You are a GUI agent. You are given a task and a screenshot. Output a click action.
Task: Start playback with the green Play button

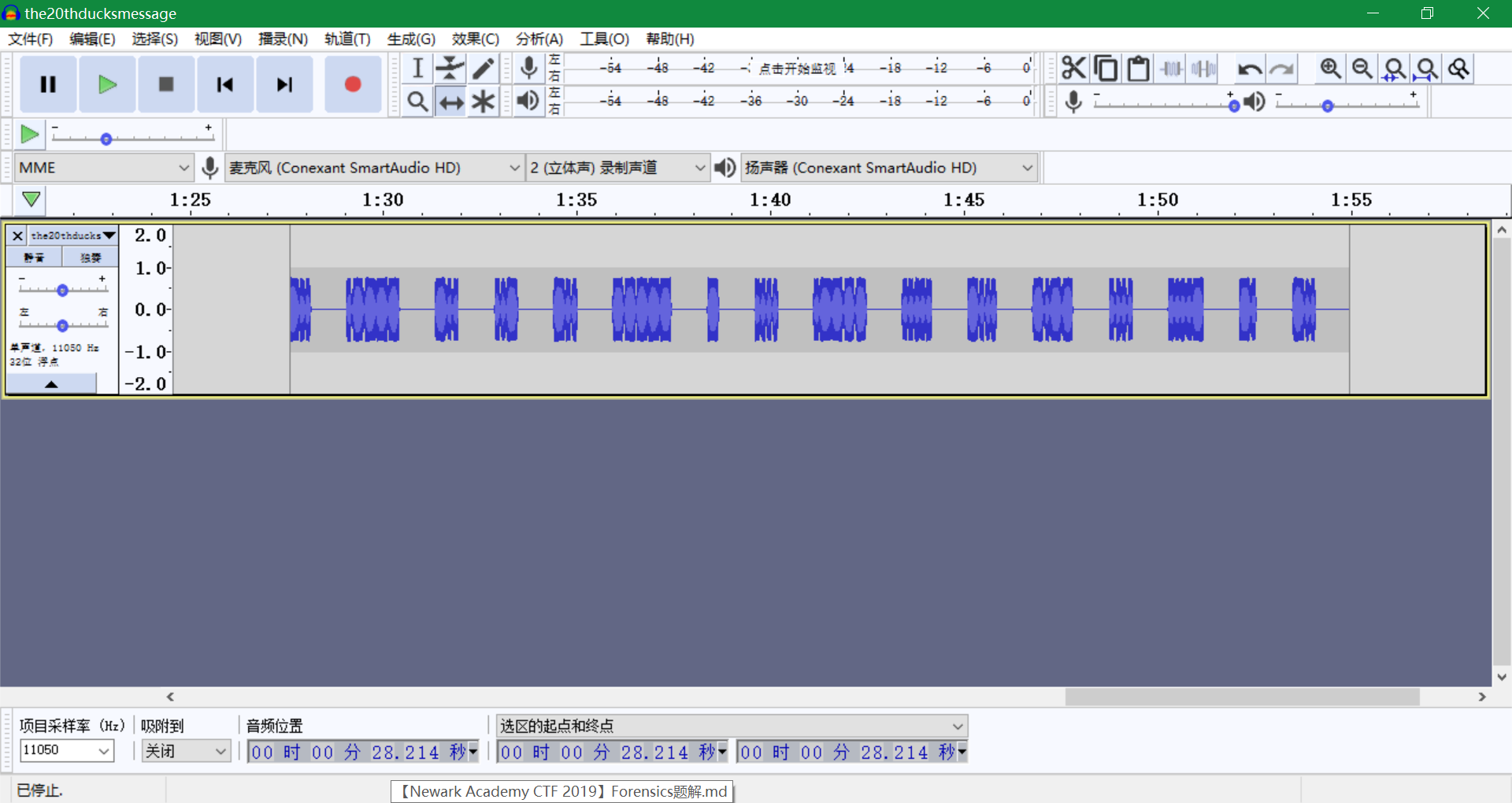click(107, 84)
